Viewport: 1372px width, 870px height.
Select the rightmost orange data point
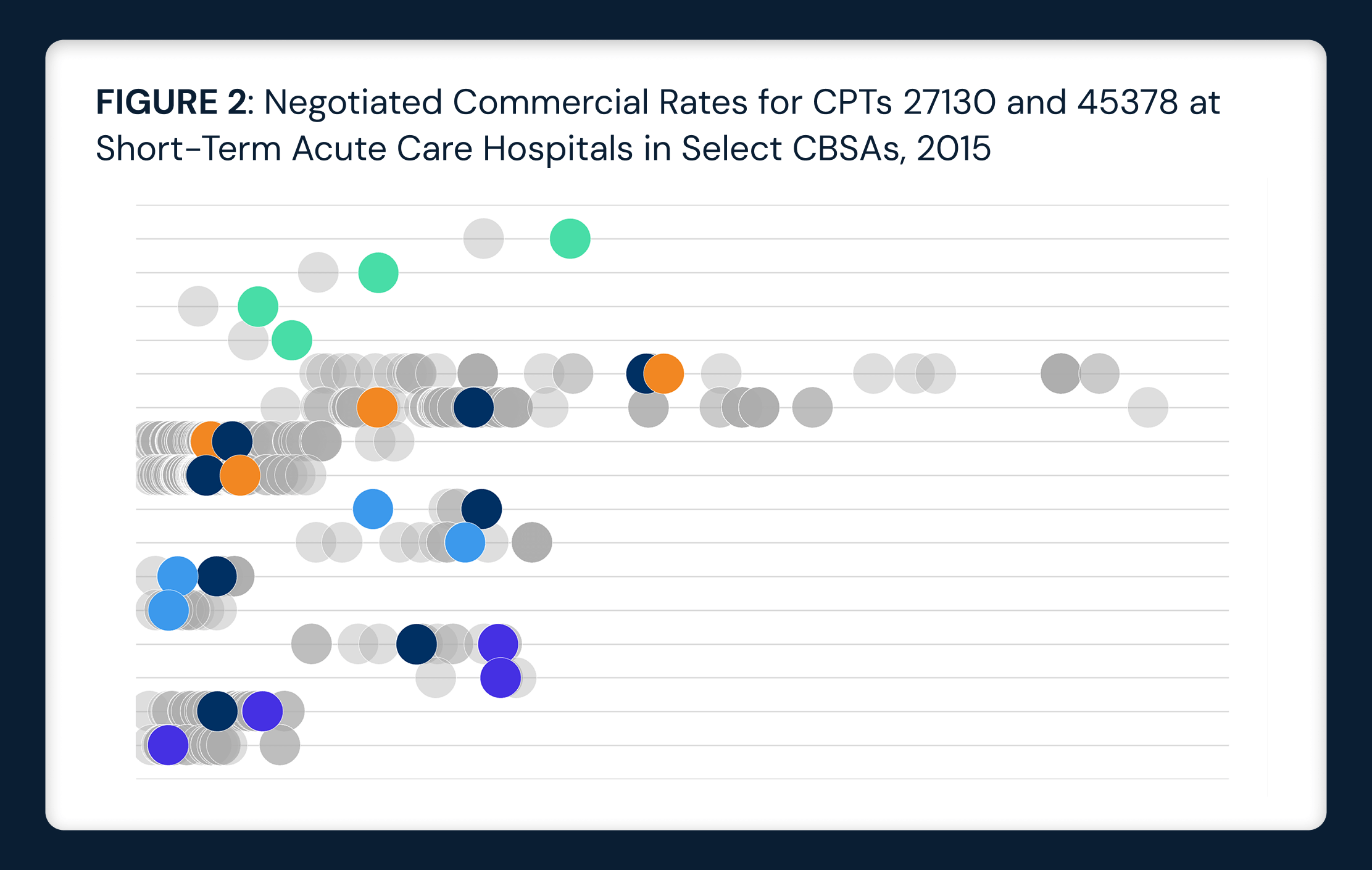pyautogui.click(x=665, y=374)
